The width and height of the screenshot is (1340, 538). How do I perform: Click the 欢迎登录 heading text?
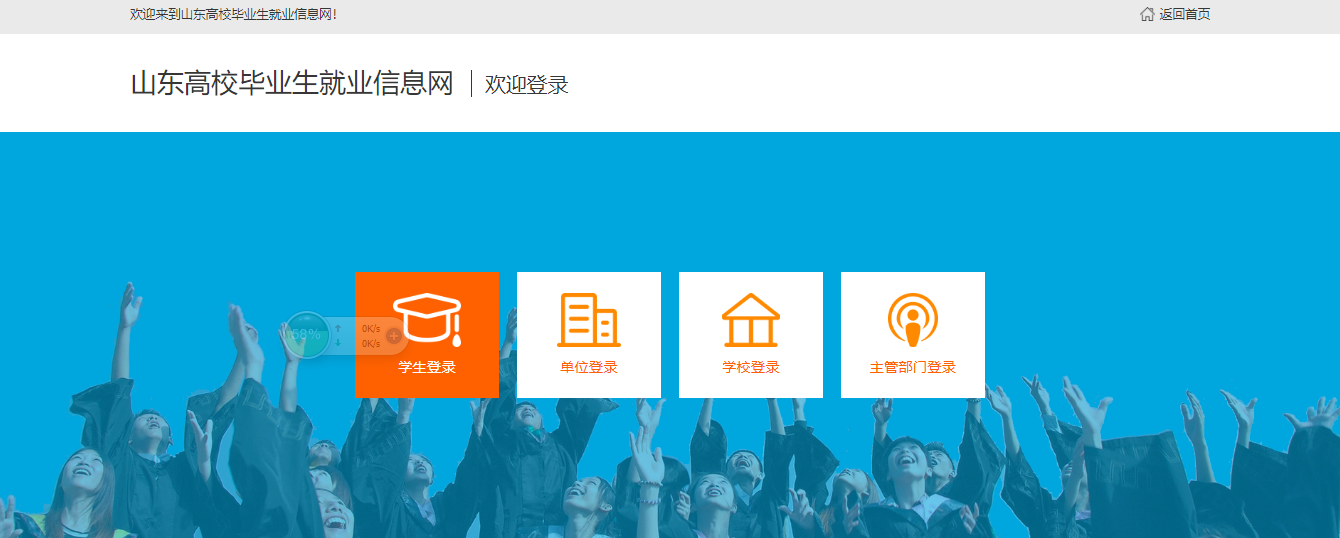tap(527, 85)
